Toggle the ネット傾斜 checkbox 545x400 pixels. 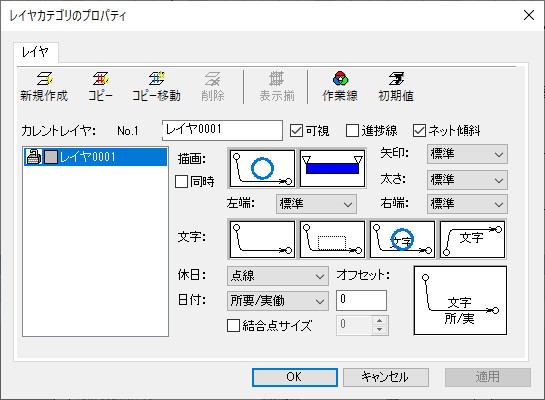point(419,131)
